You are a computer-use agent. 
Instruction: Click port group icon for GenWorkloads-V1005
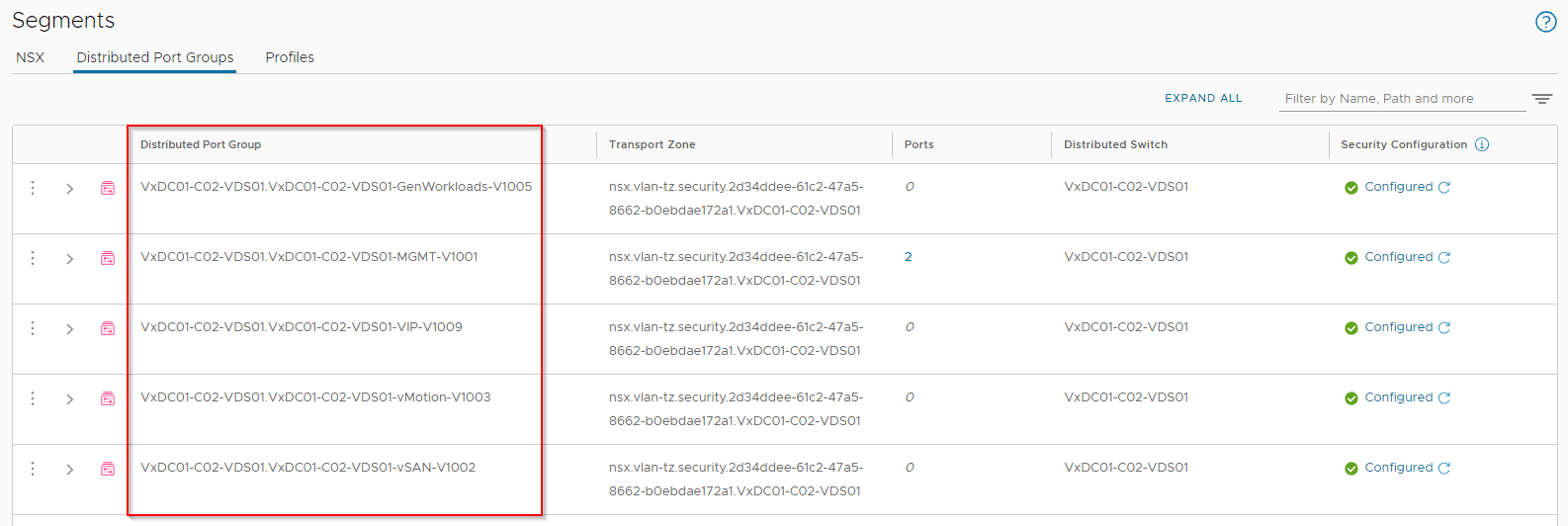click(108, 188)
